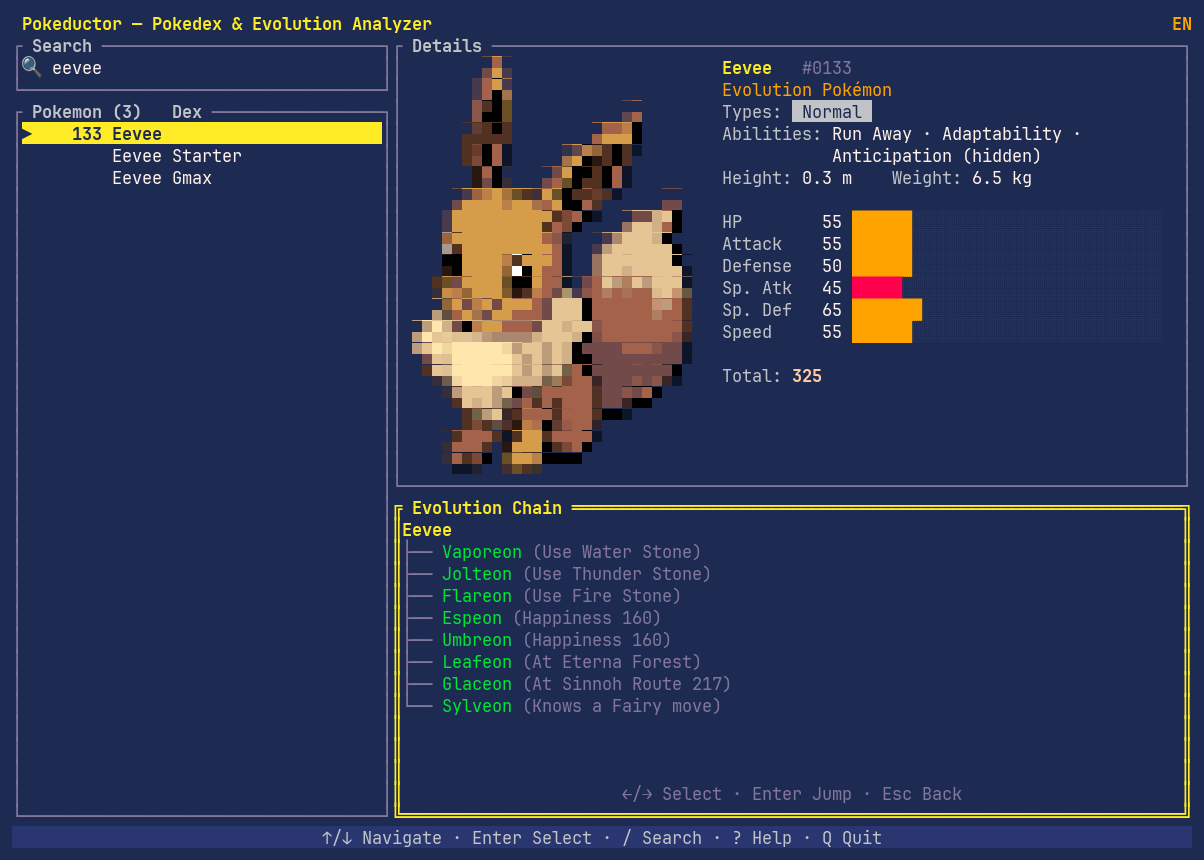The height and width of the screenshot is (860, 1204).
Task: Click the Q Quit footer hint
Action: 852,838
